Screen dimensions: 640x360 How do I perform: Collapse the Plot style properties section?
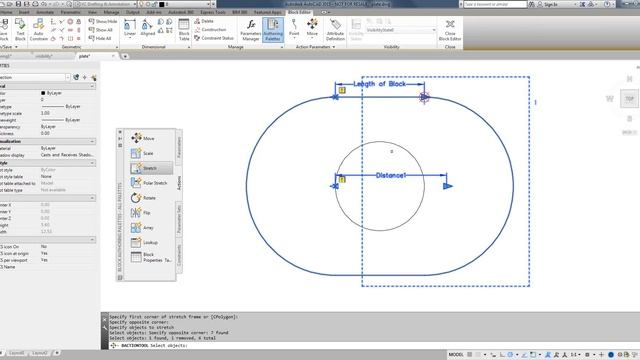(x=92, y=163)
